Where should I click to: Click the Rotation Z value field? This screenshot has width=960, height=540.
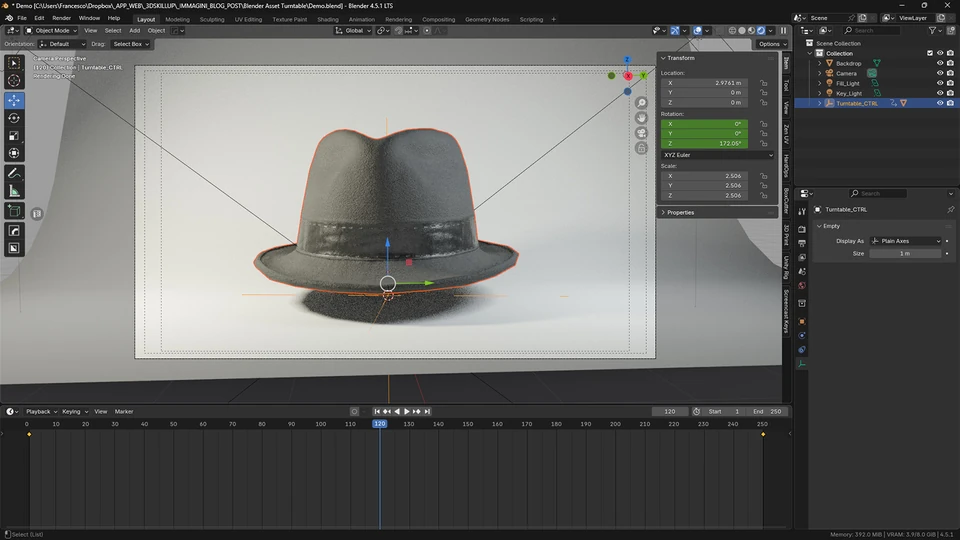[x=704, y=143]
